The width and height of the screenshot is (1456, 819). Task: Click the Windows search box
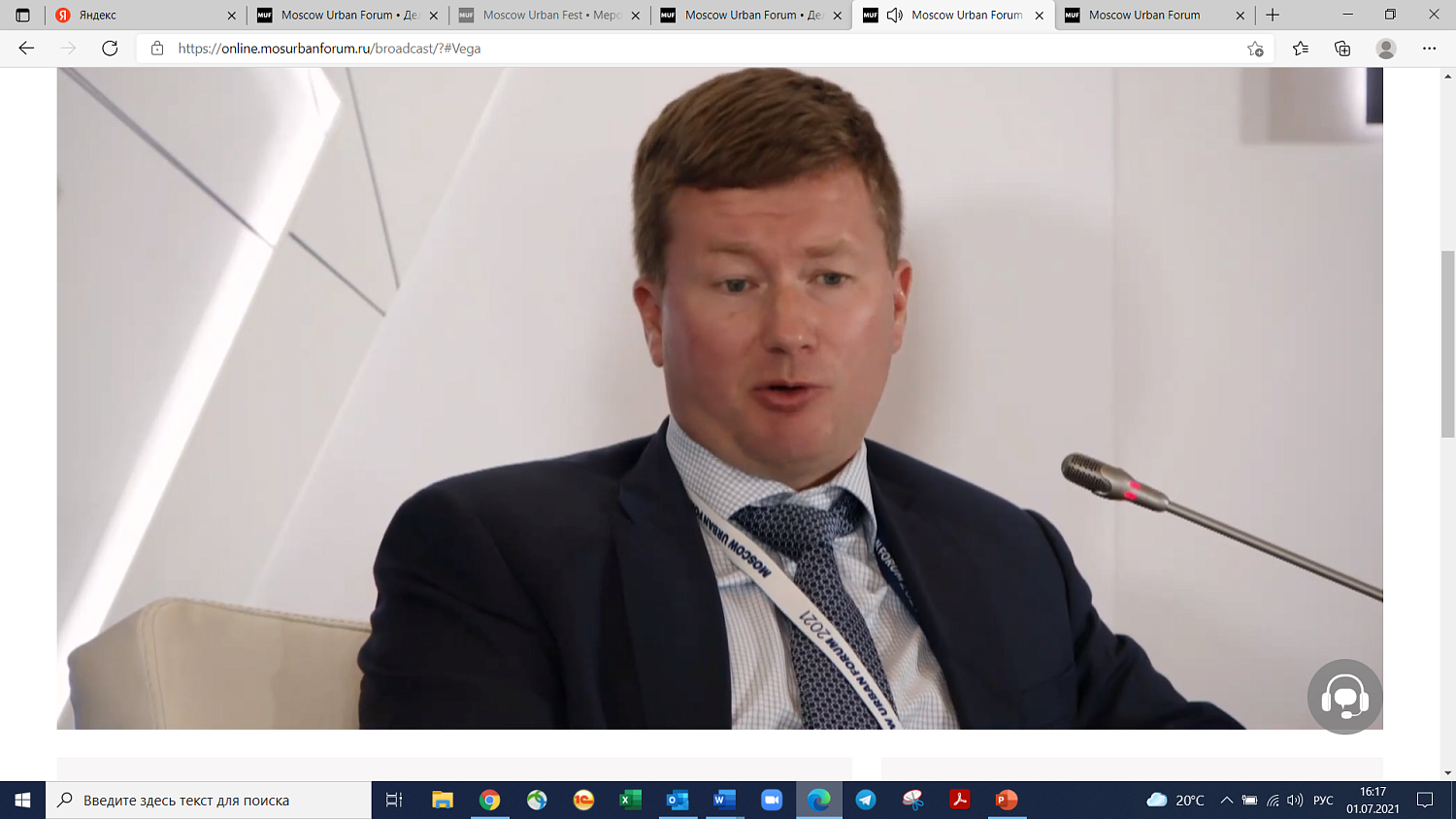tap(209, 801)
